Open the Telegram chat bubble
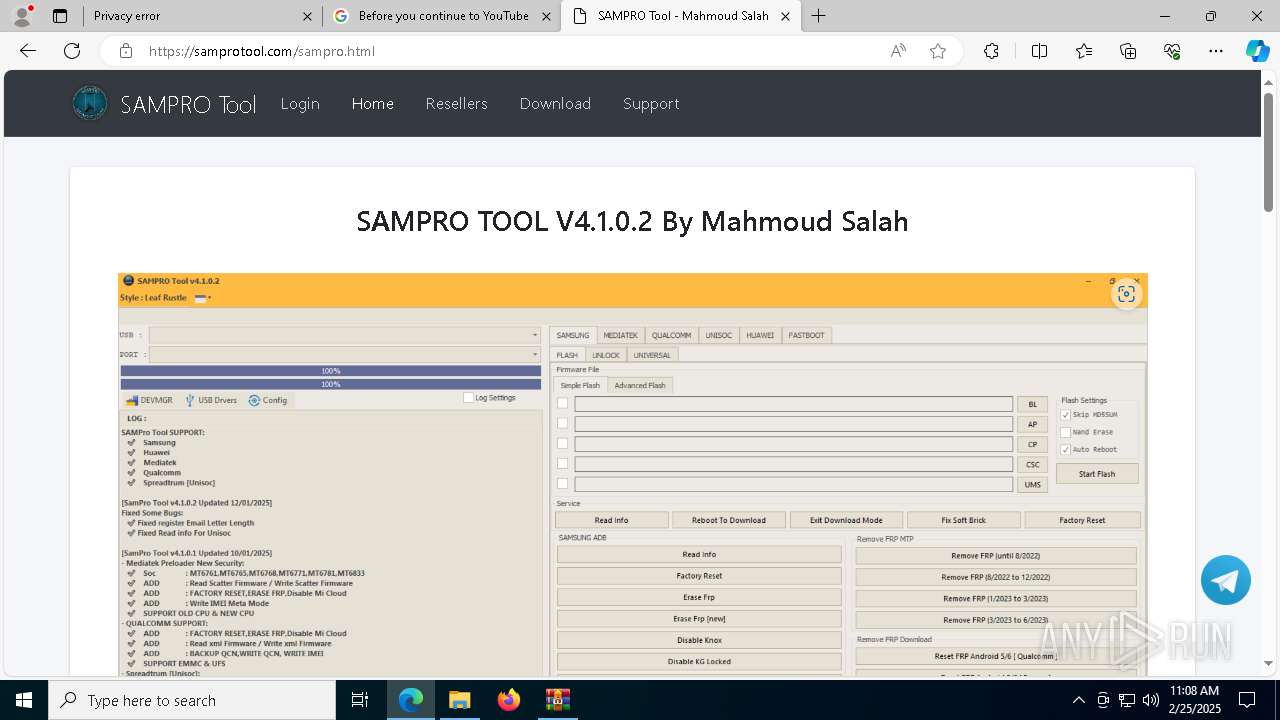 1226,580
